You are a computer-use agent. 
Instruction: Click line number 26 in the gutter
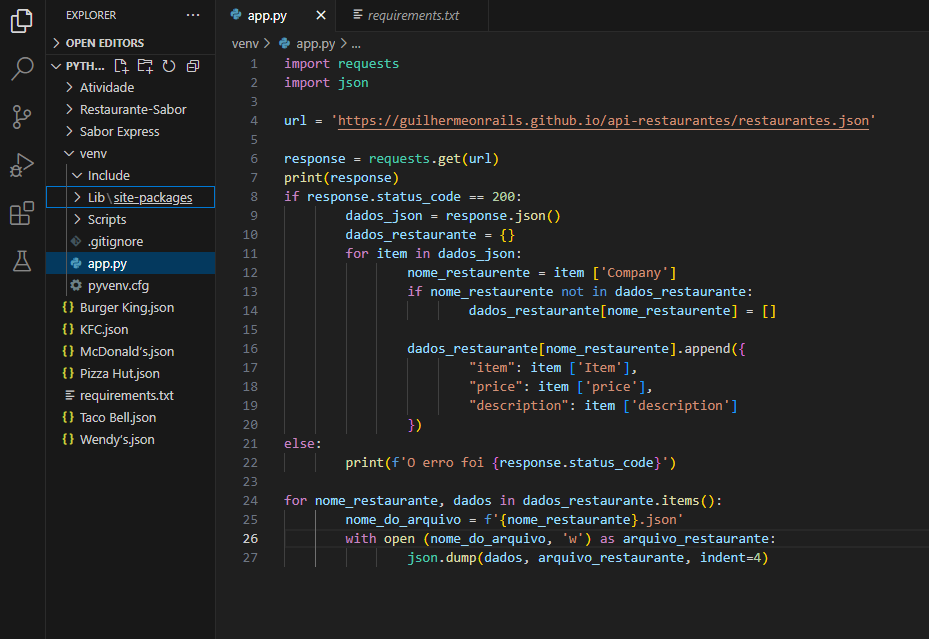[251, 538]
